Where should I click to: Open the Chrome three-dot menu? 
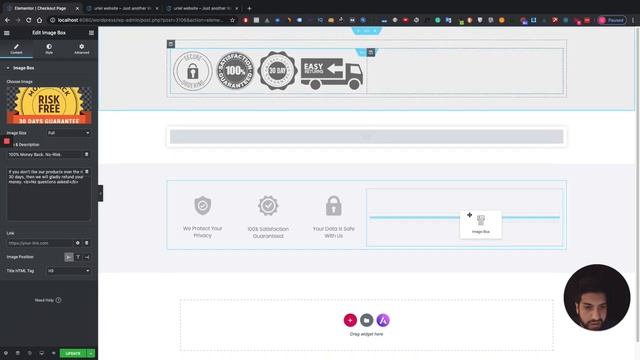pos(633,20)
